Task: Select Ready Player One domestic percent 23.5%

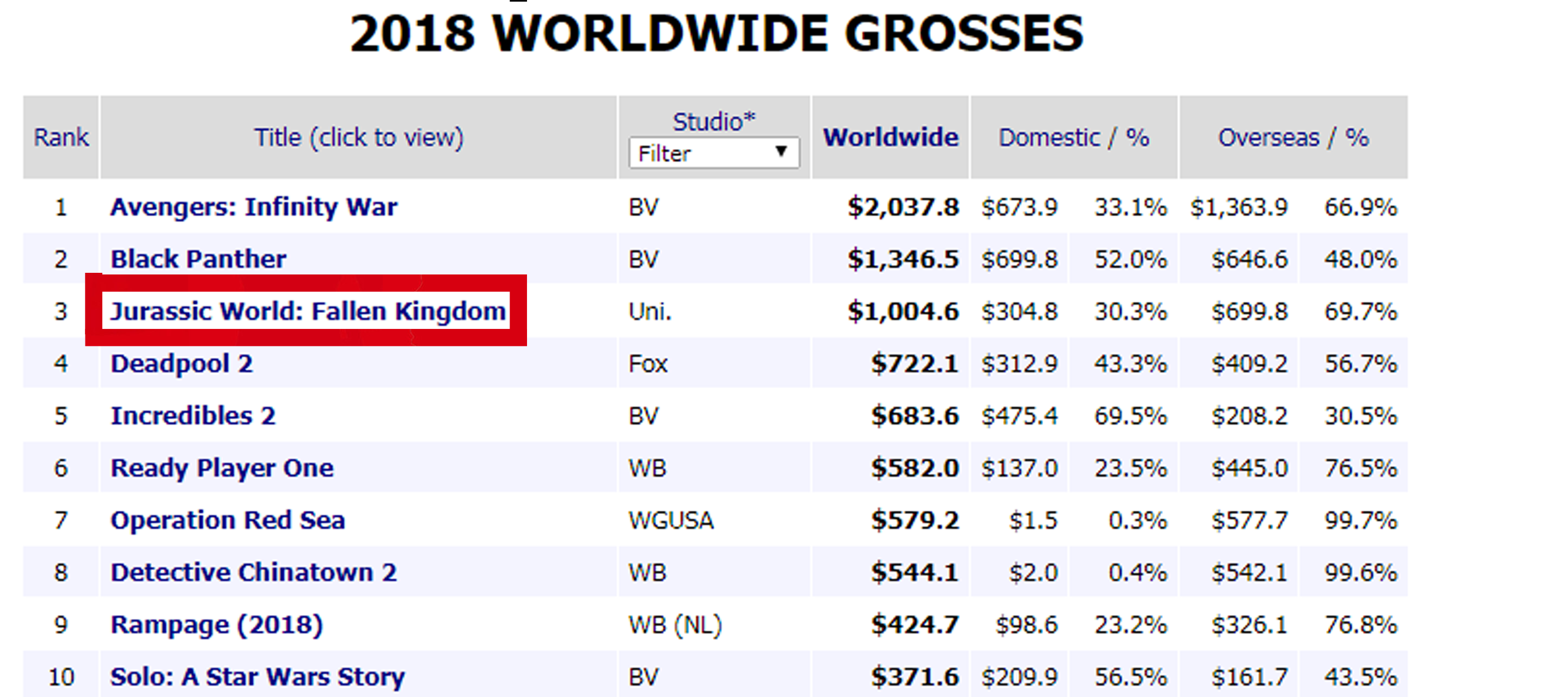Action: coord(1131,469)
